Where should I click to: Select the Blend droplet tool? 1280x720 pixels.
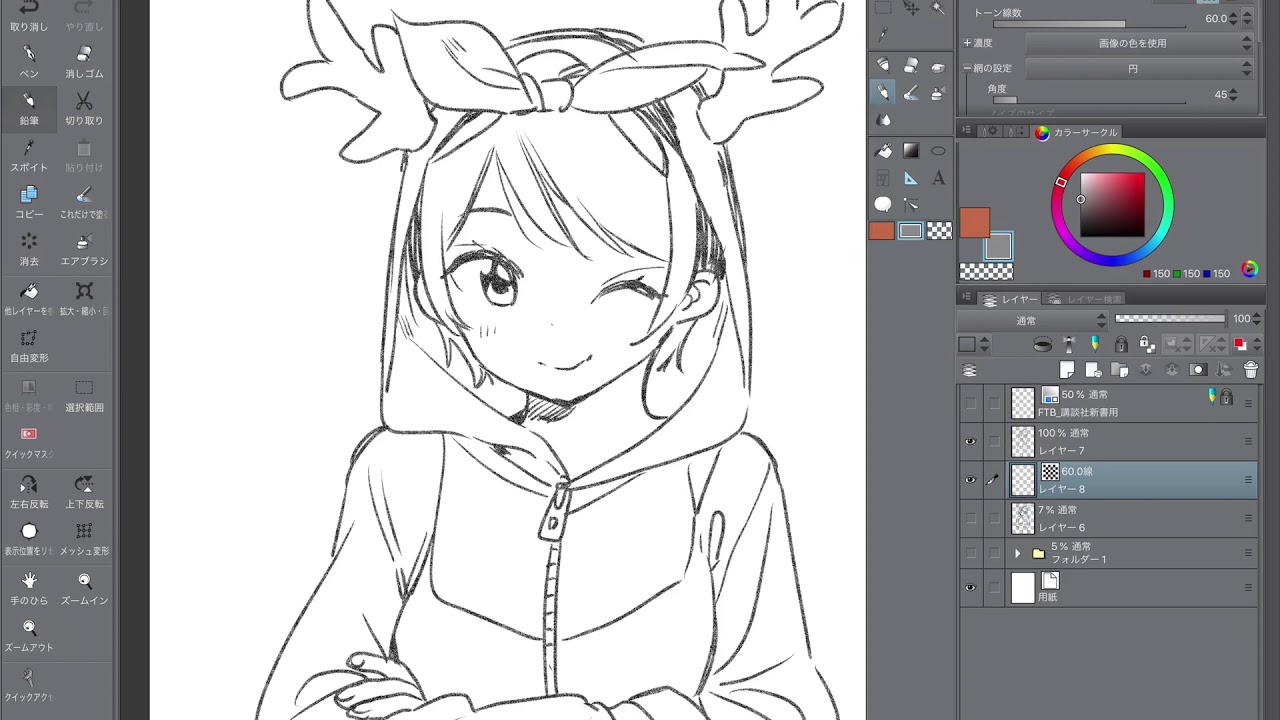[883, 119]
